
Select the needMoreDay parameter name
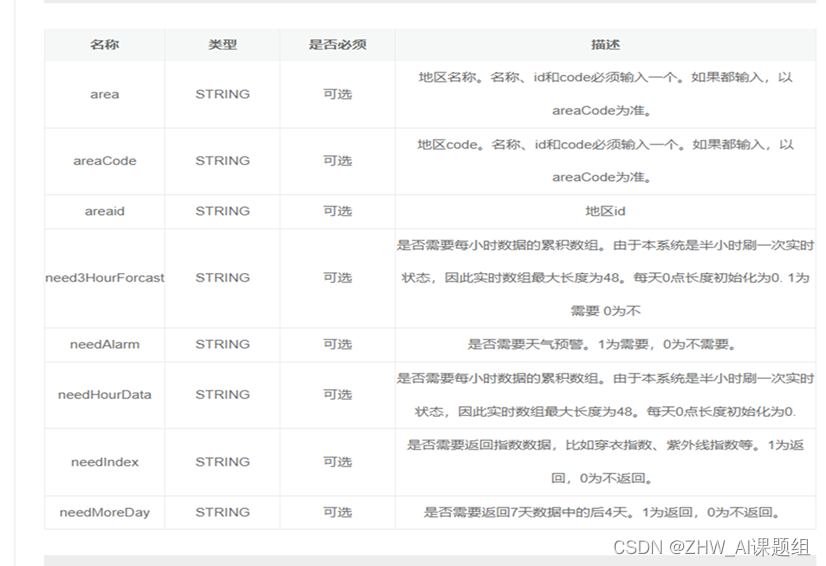(104, 512)
